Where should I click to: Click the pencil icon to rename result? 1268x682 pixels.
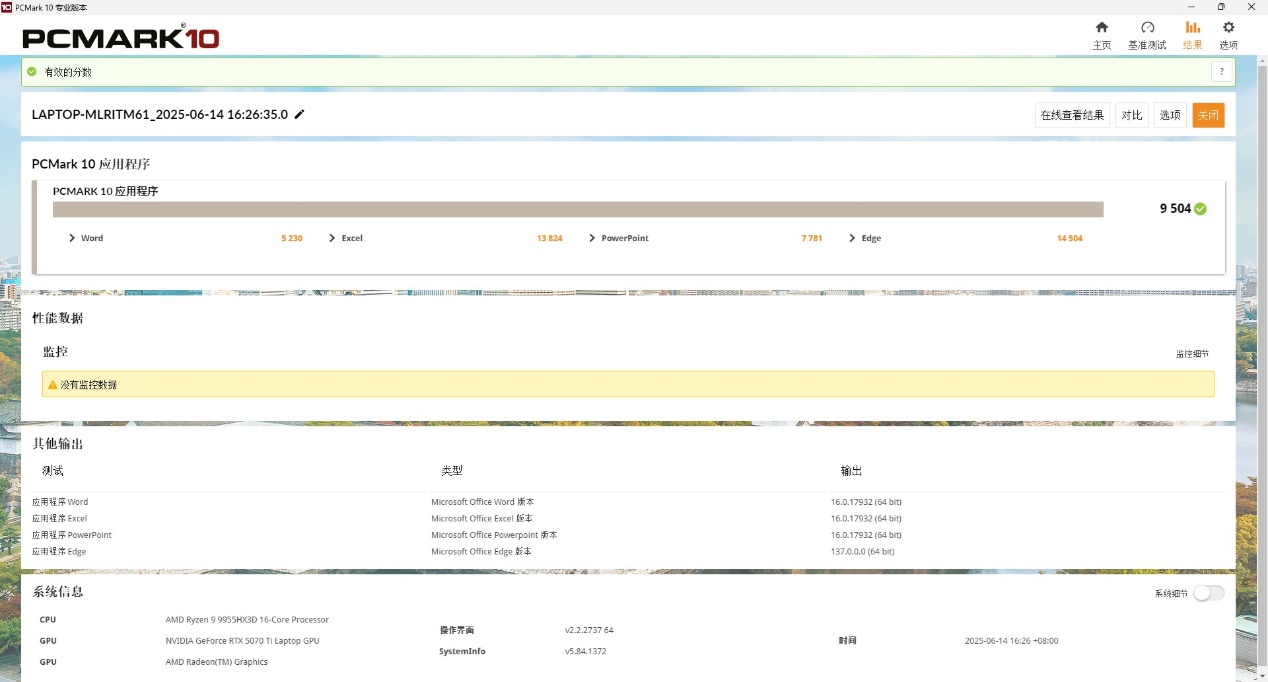point(299,114)
